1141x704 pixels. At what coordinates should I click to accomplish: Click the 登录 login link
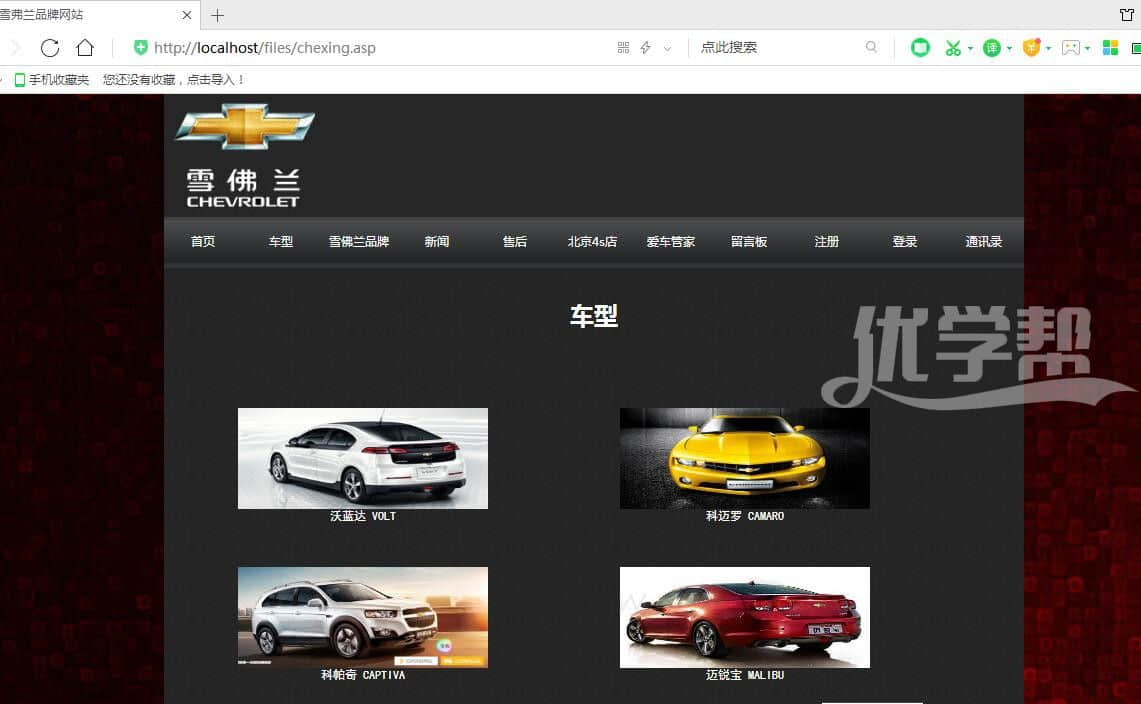click(x=905, y=242)
